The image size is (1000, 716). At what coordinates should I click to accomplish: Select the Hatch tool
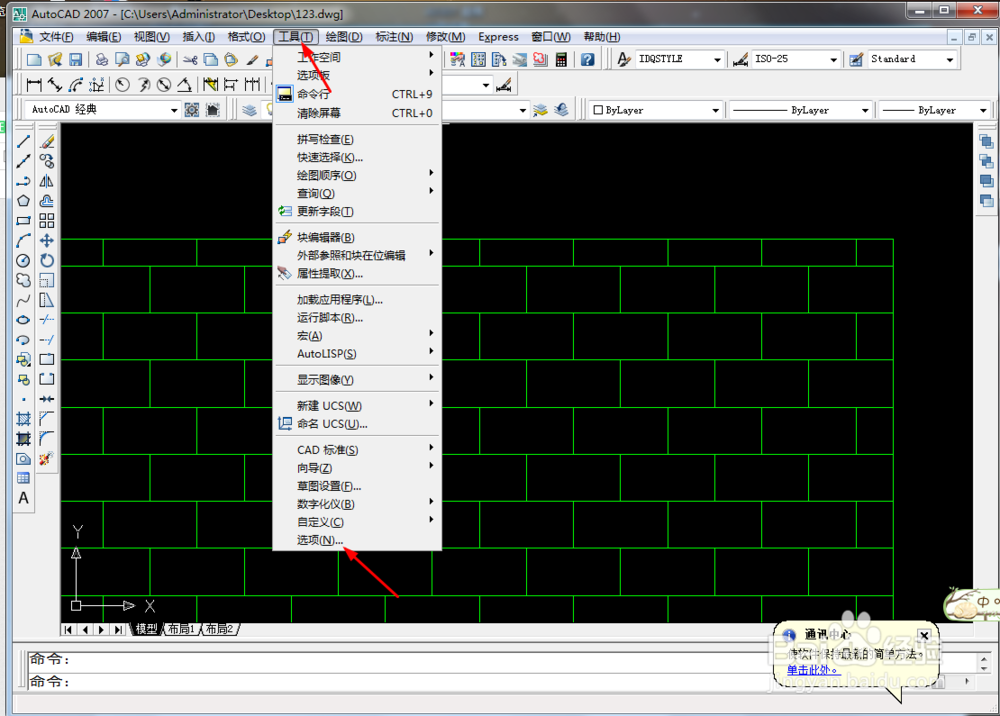pos(24,419)
